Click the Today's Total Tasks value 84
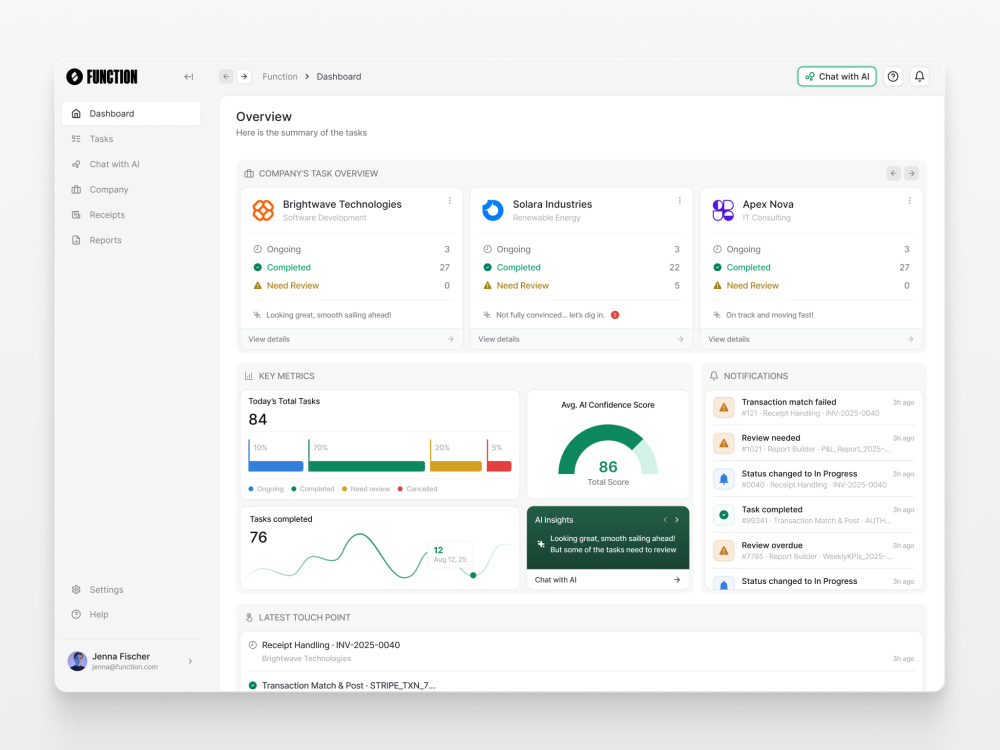 [258, 420]
